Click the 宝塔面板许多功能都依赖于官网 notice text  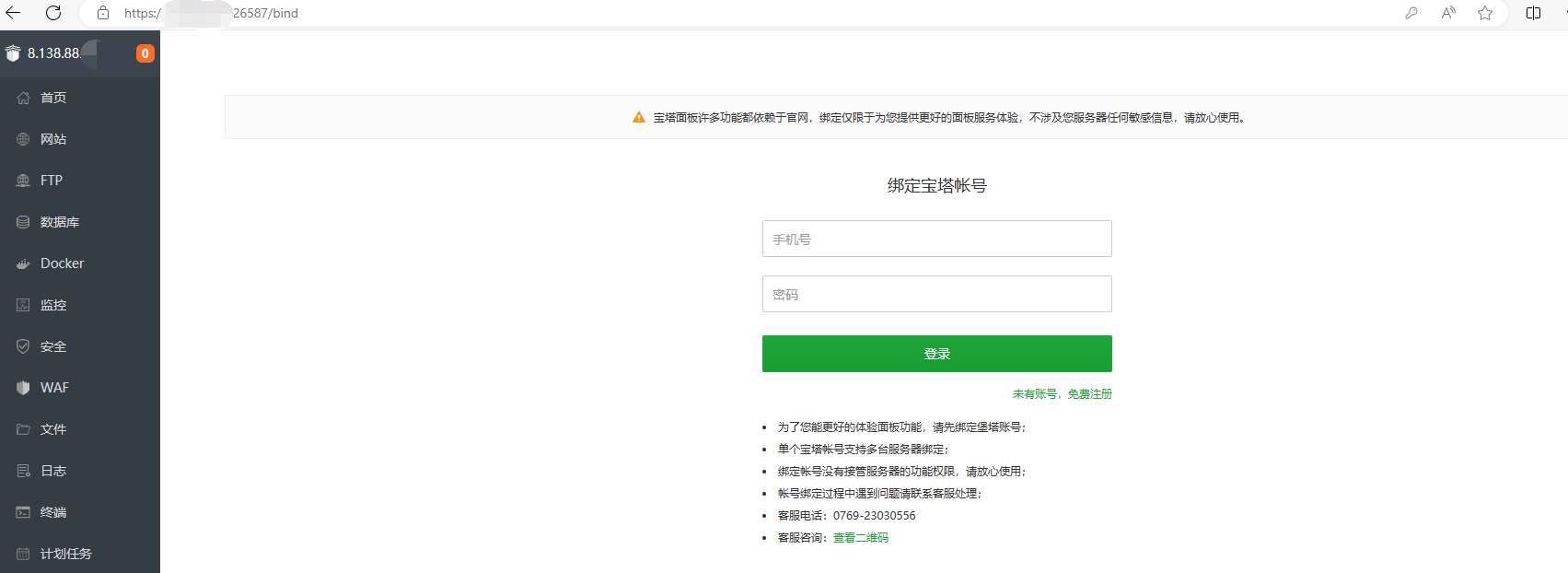coord(949,118)
